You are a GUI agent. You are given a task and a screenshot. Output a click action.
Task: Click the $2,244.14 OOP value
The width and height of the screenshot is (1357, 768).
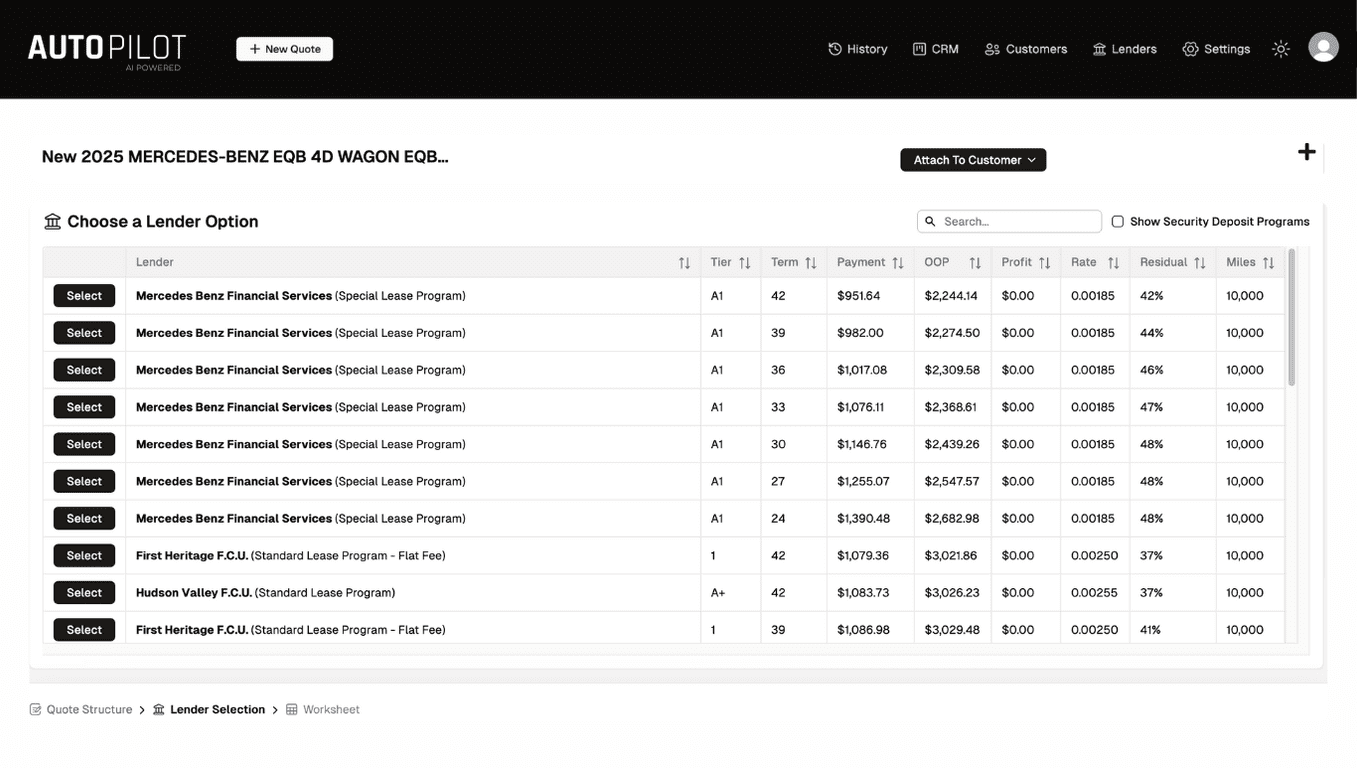951,296
